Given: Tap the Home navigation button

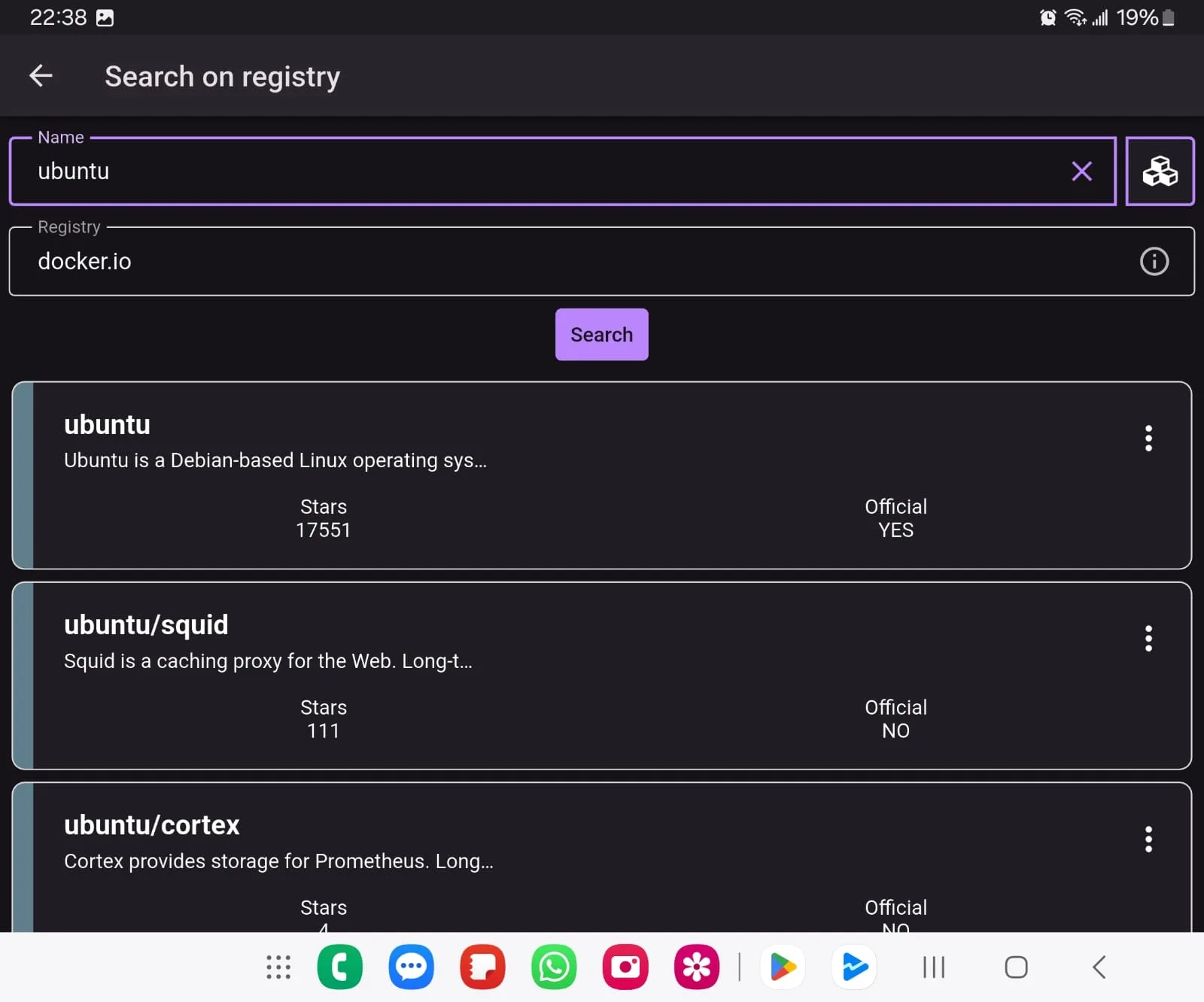Looking at the screenshot, I should (1016, 967).
